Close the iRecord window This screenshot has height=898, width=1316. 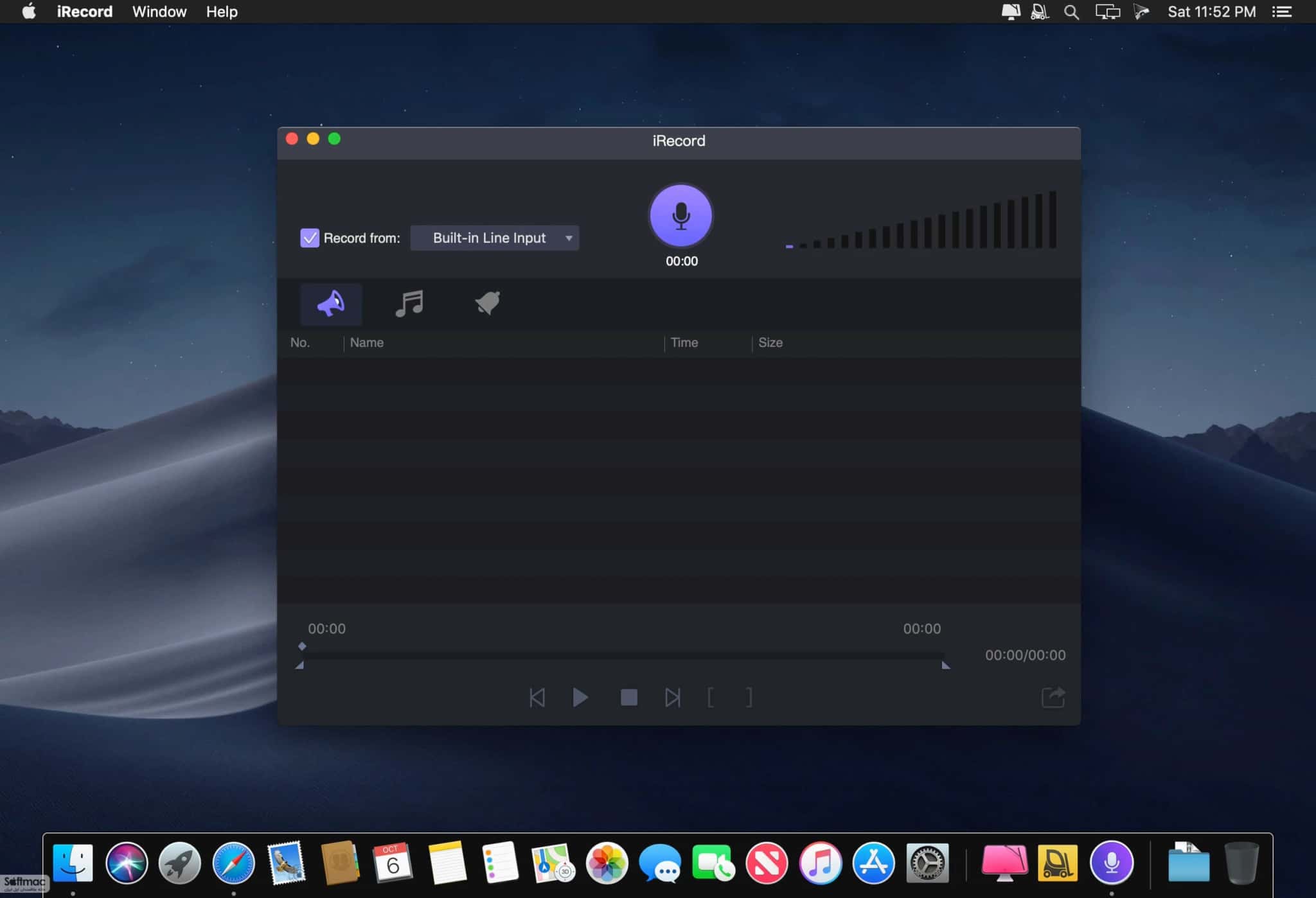click(292, 139)
